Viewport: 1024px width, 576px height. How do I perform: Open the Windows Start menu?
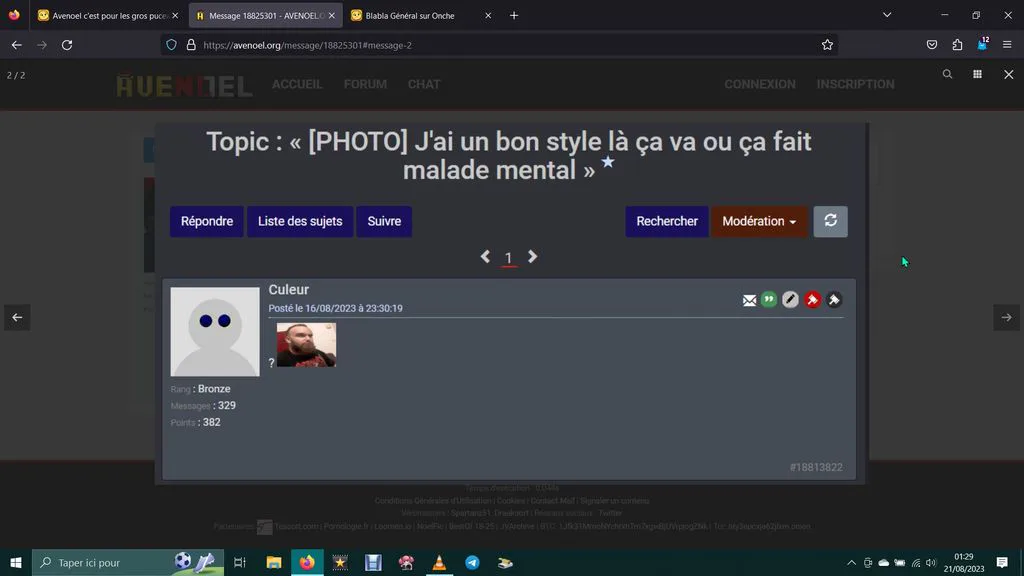point(16,562)
